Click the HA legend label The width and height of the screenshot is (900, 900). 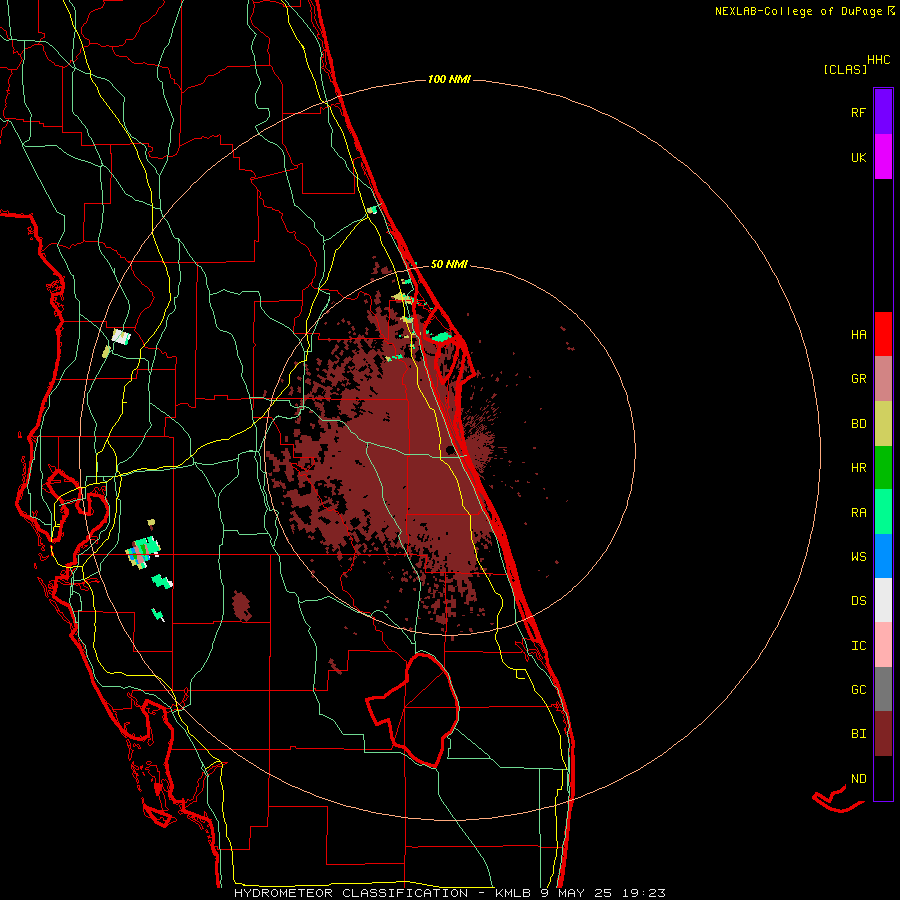[x=858, y=334]
